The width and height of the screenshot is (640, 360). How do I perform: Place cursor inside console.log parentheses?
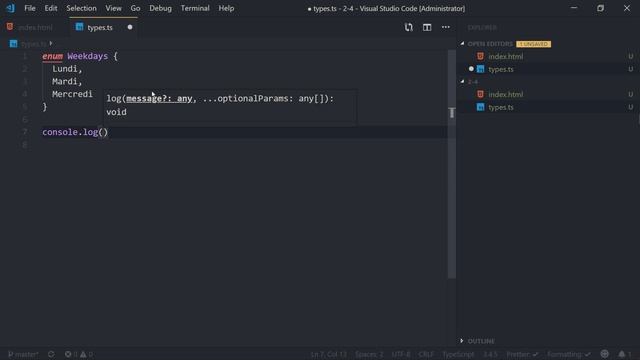103,132
